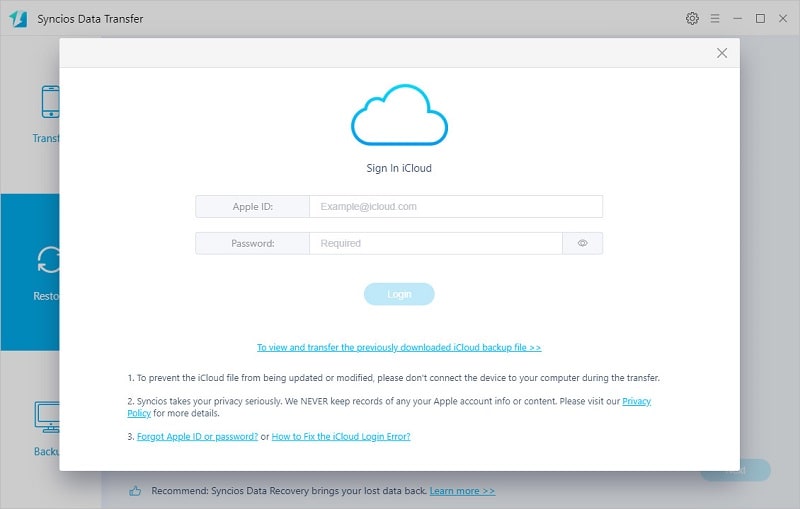Focus the Password input field
The image size is (800, 509).
pos(436,243)
